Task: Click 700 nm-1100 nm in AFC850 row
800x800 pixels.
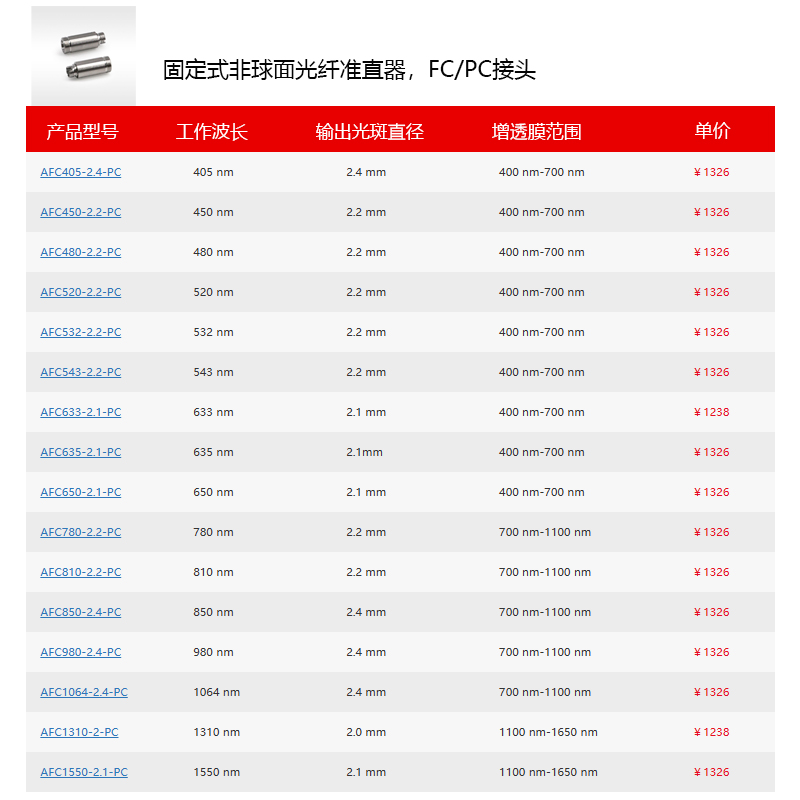Action: [x=545, y=612]
